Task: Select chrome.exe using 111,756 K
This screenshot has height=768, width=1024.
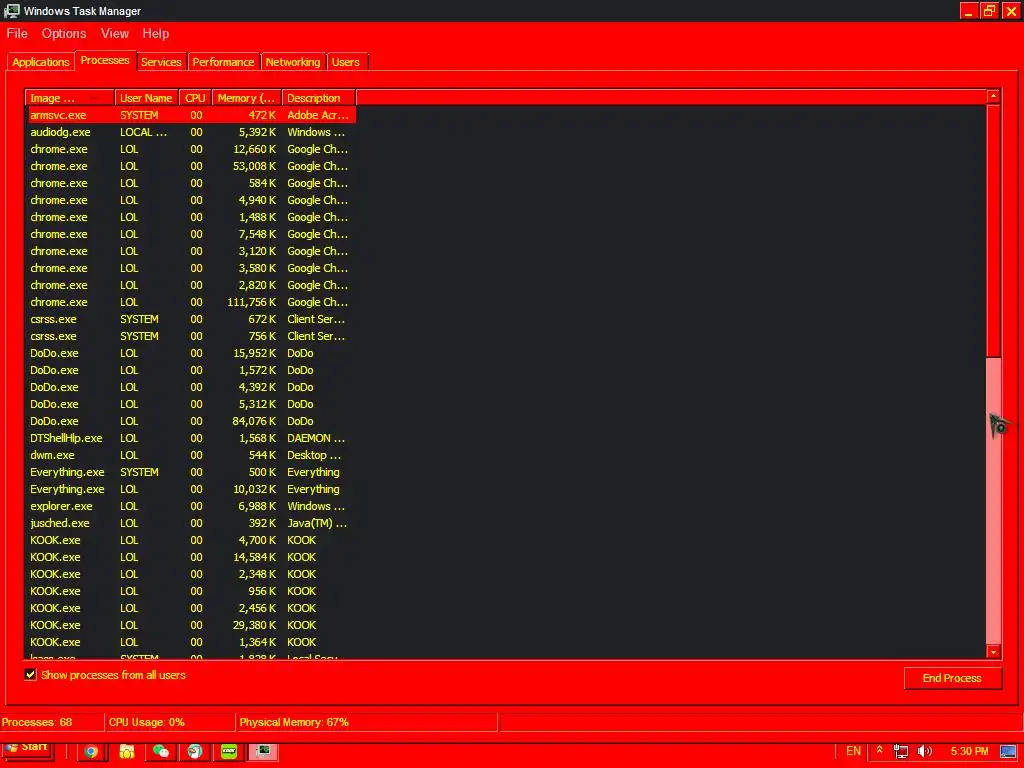Action: coord(191,302)
